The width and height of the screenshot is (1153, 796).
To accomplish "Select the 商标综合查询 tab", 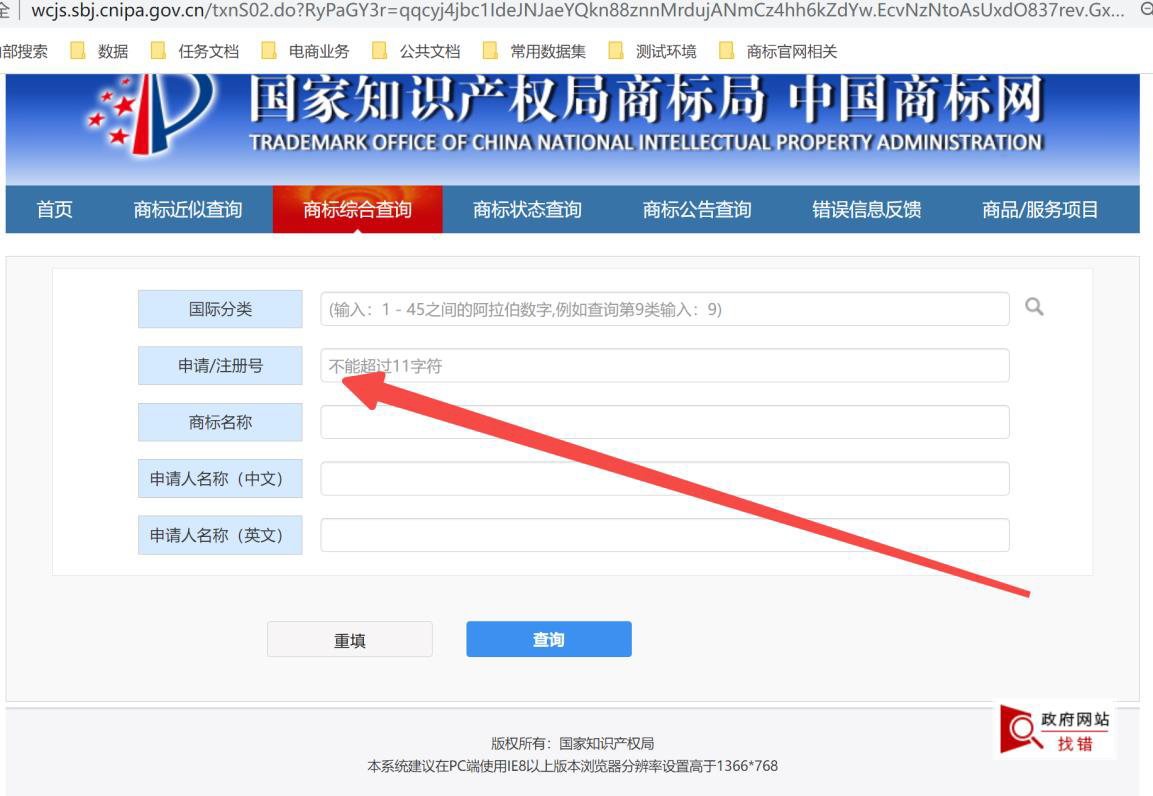I will tap(357, 209).
